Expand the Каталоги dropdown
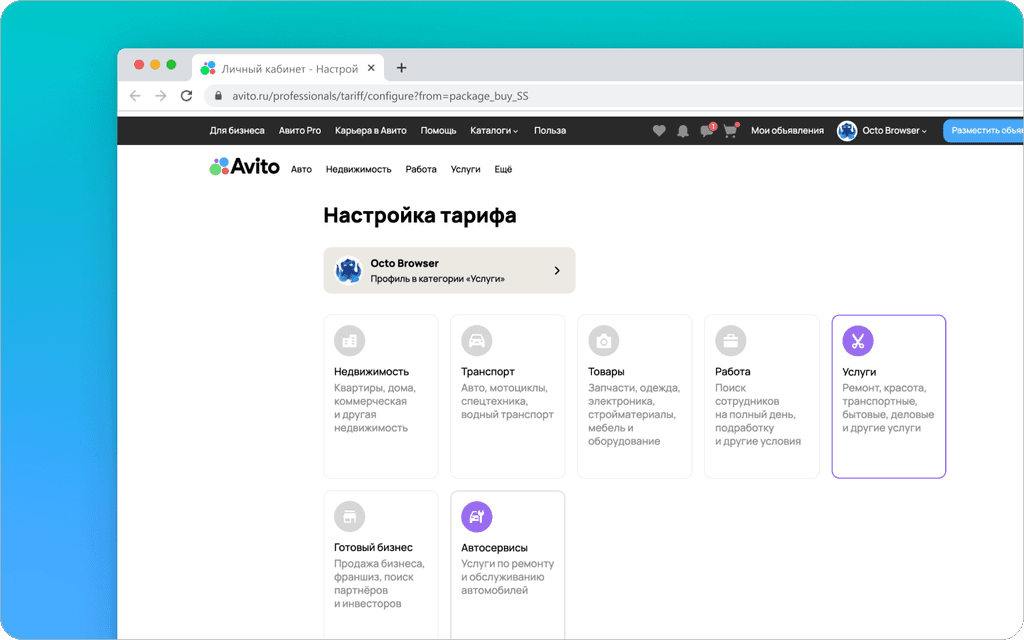Image resolution: width=1024 pixels, height=640 pixels. (494, 130)
